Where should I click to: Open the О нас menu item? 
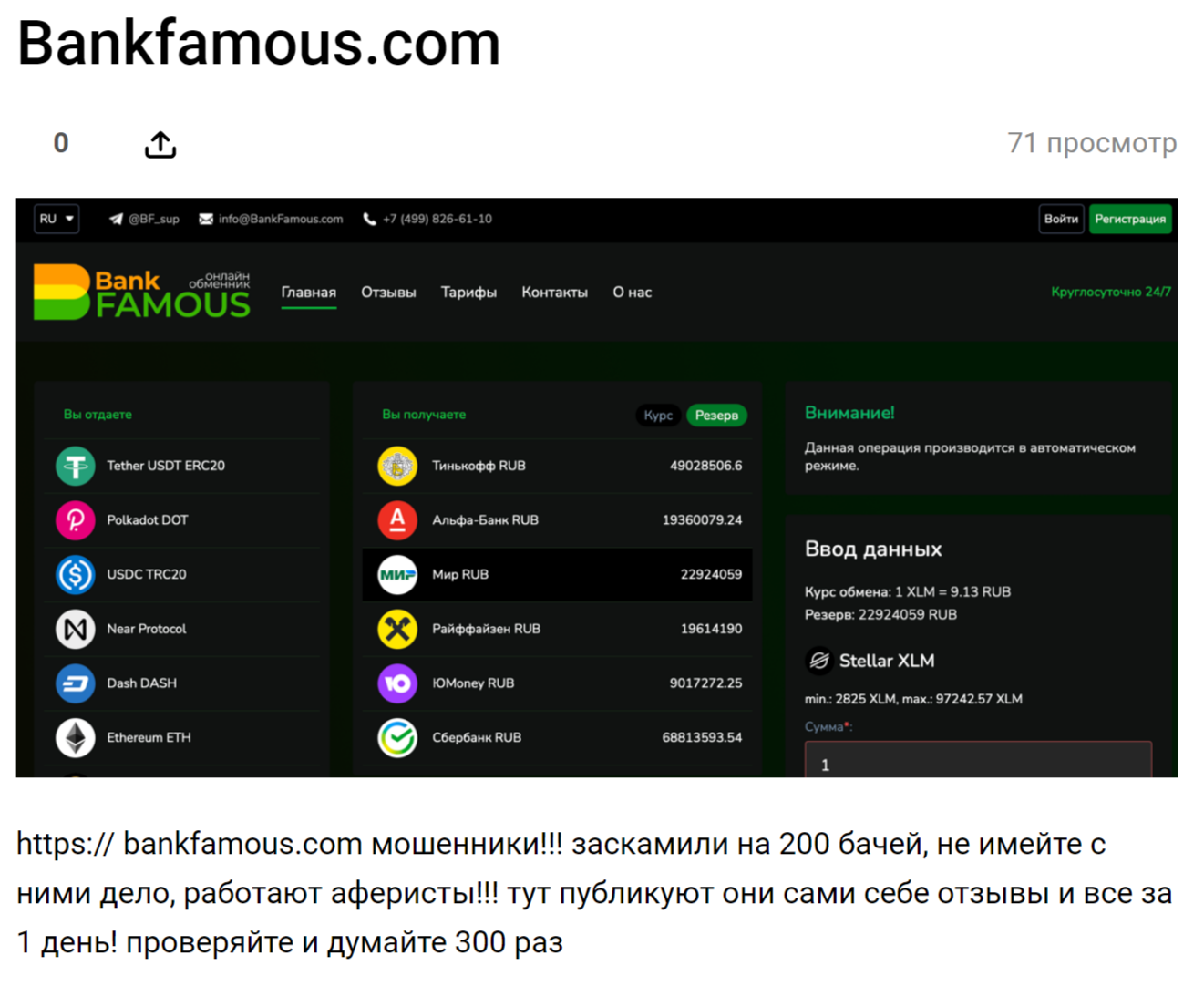point(632,293)
